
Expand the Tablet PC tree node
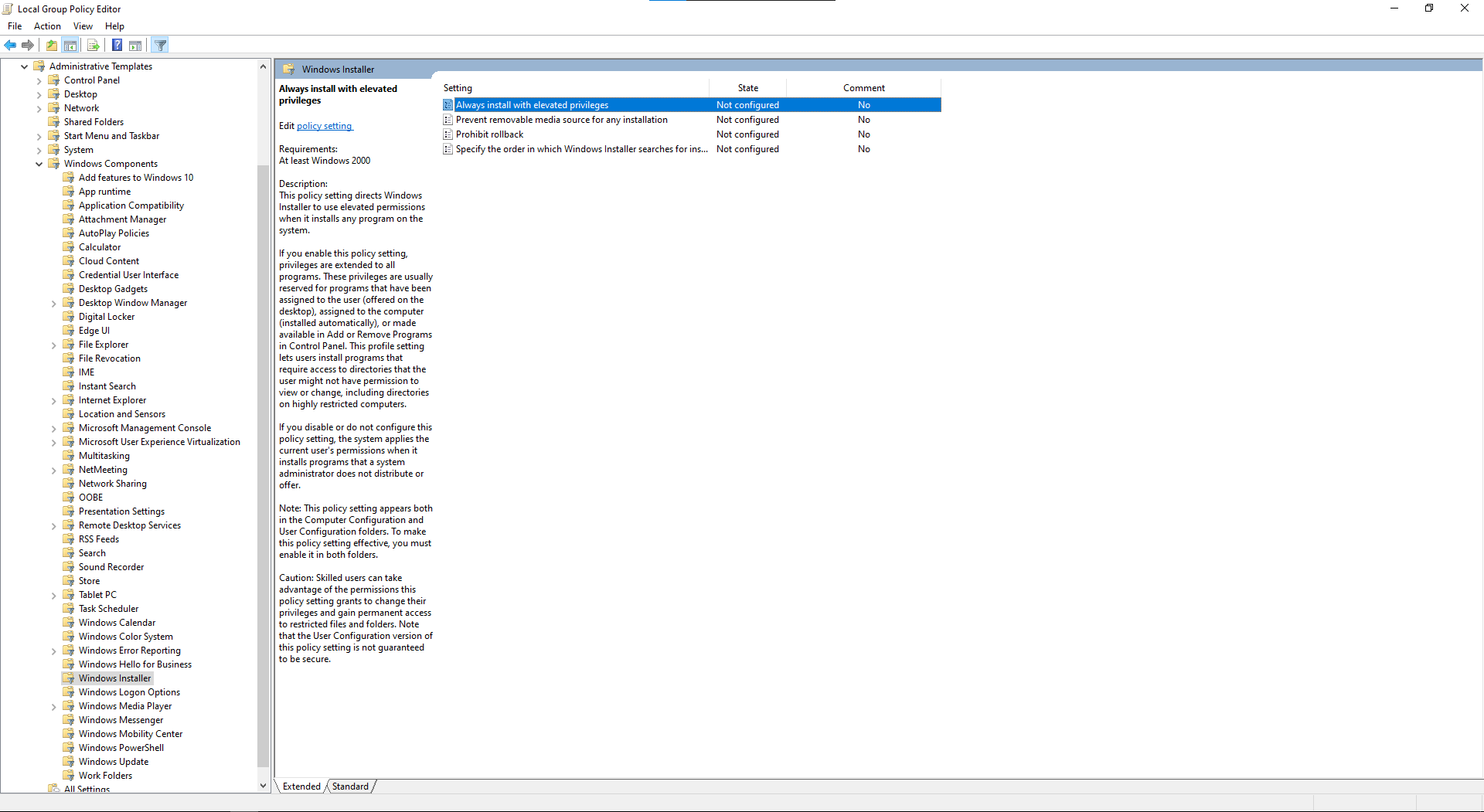point(54,595)
